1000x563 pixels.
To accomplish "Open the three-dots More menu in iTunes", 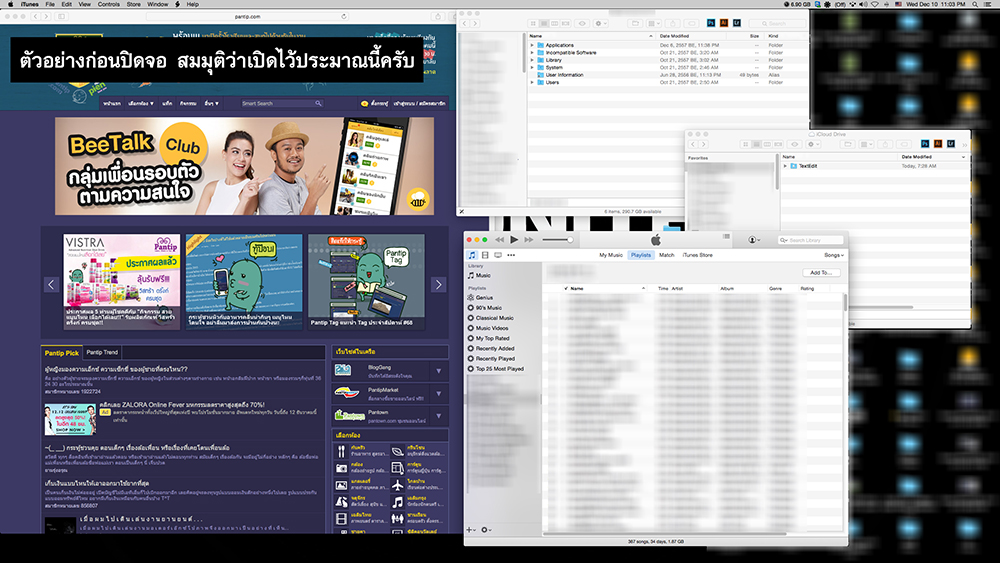I will [x=511, y=255].
